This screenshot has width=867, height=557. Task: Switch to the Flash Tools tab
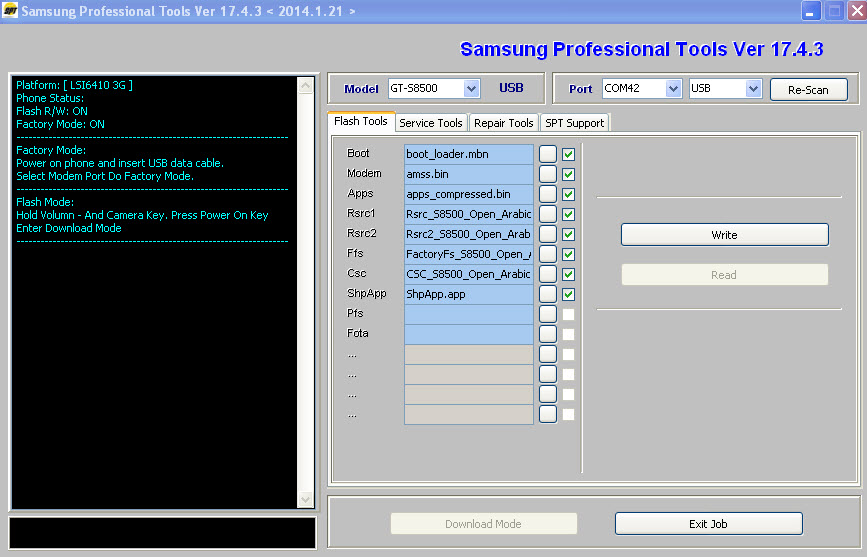(361, 122)
